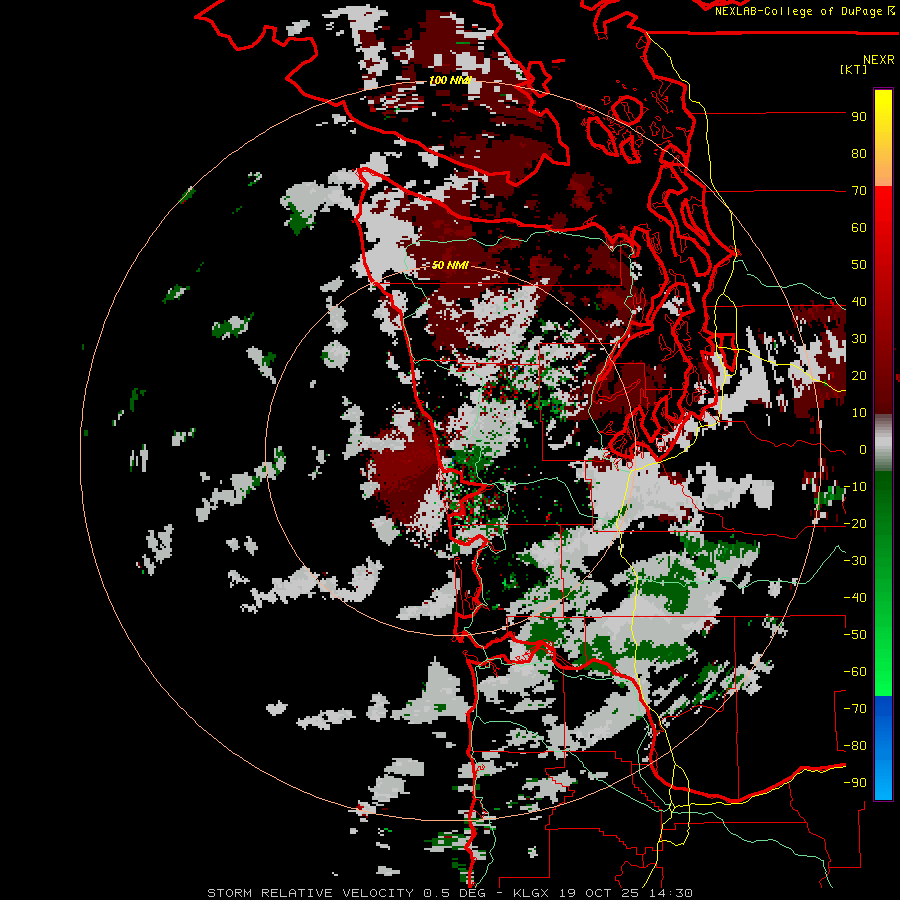
Task: Select the -60 value on velocity scale
Action: tap(855, 672)
